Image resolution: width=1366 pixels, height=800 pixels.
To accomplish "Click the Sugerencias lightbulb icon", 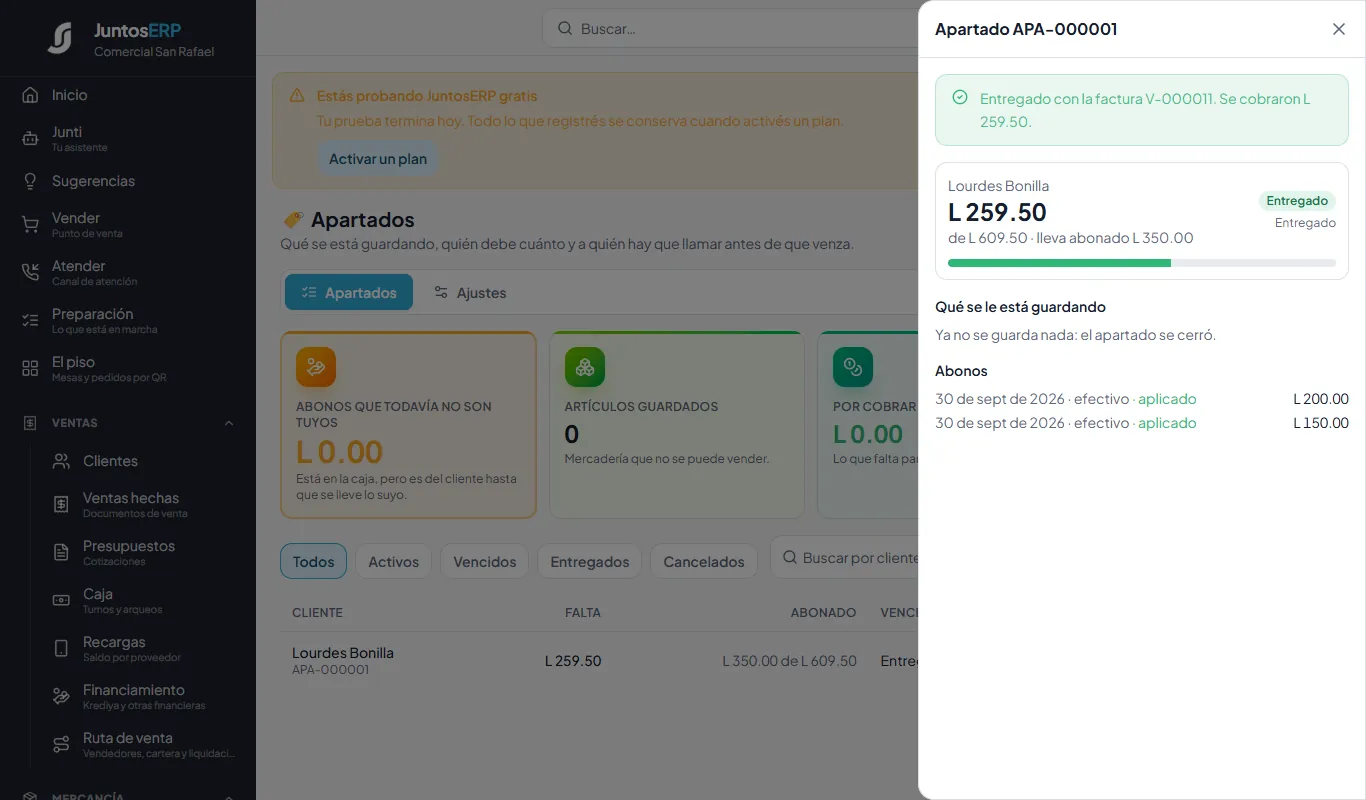I will tap(30, 181).
